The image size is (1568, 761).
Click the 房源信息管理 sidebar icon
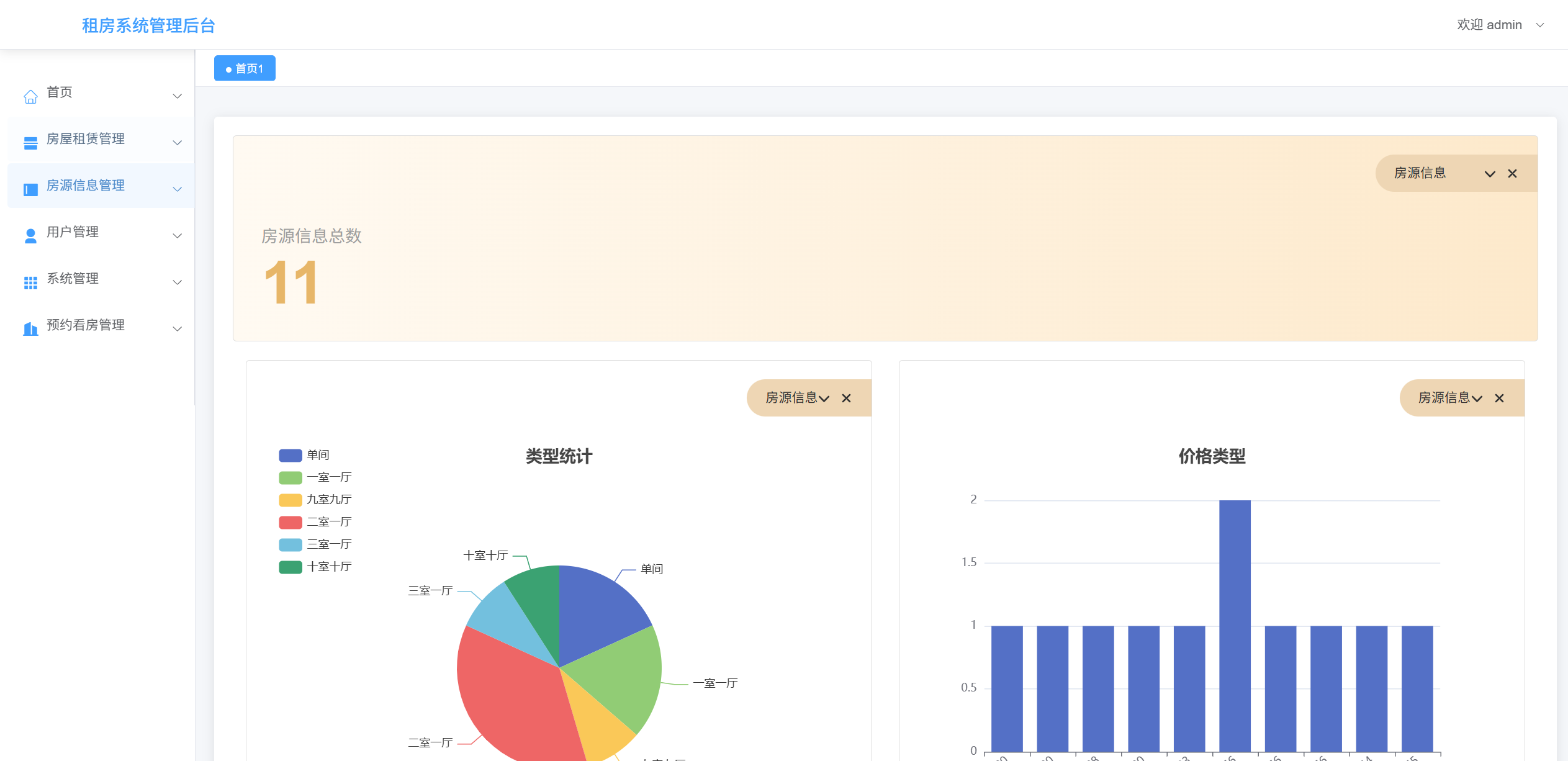pyautogui.click(x=30, y=189)
